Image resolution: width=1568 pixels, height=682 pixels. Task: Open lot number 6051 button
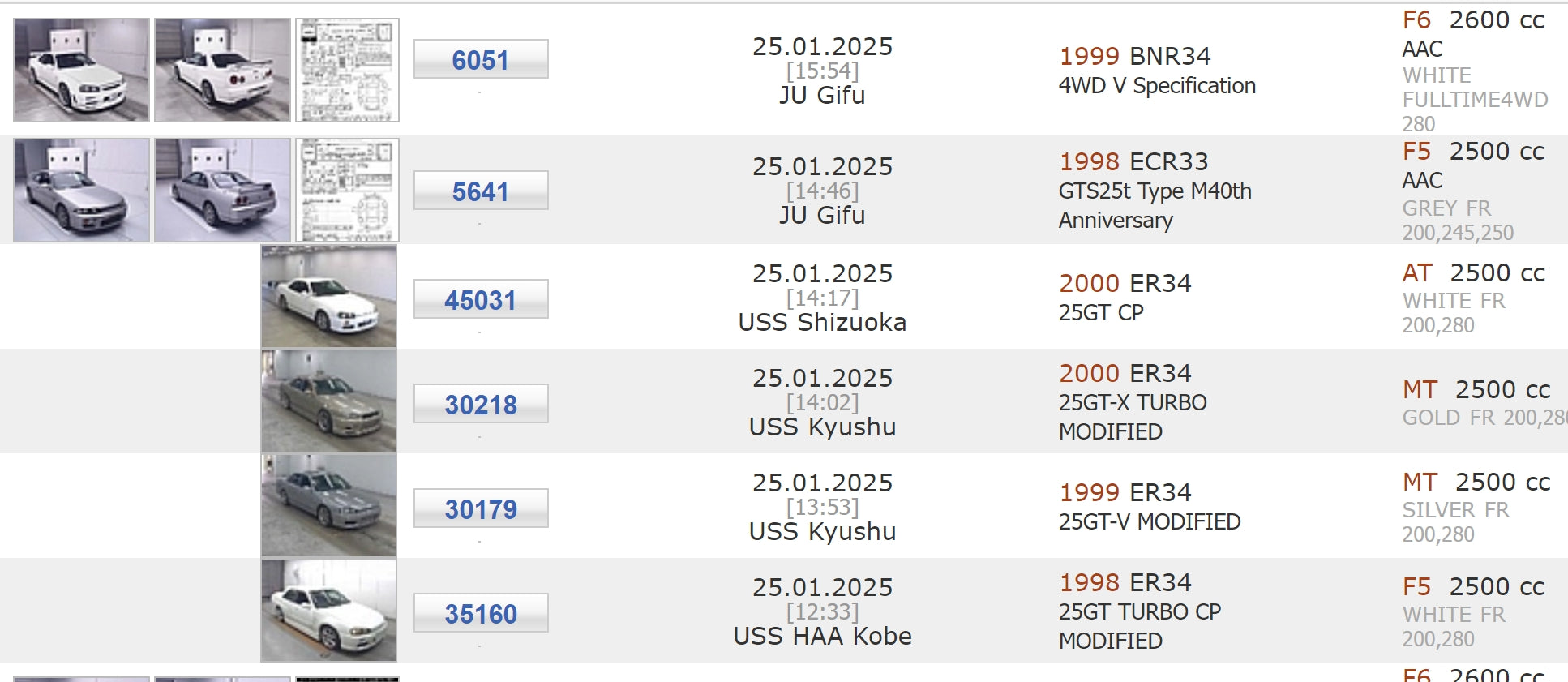coord(481,59)
